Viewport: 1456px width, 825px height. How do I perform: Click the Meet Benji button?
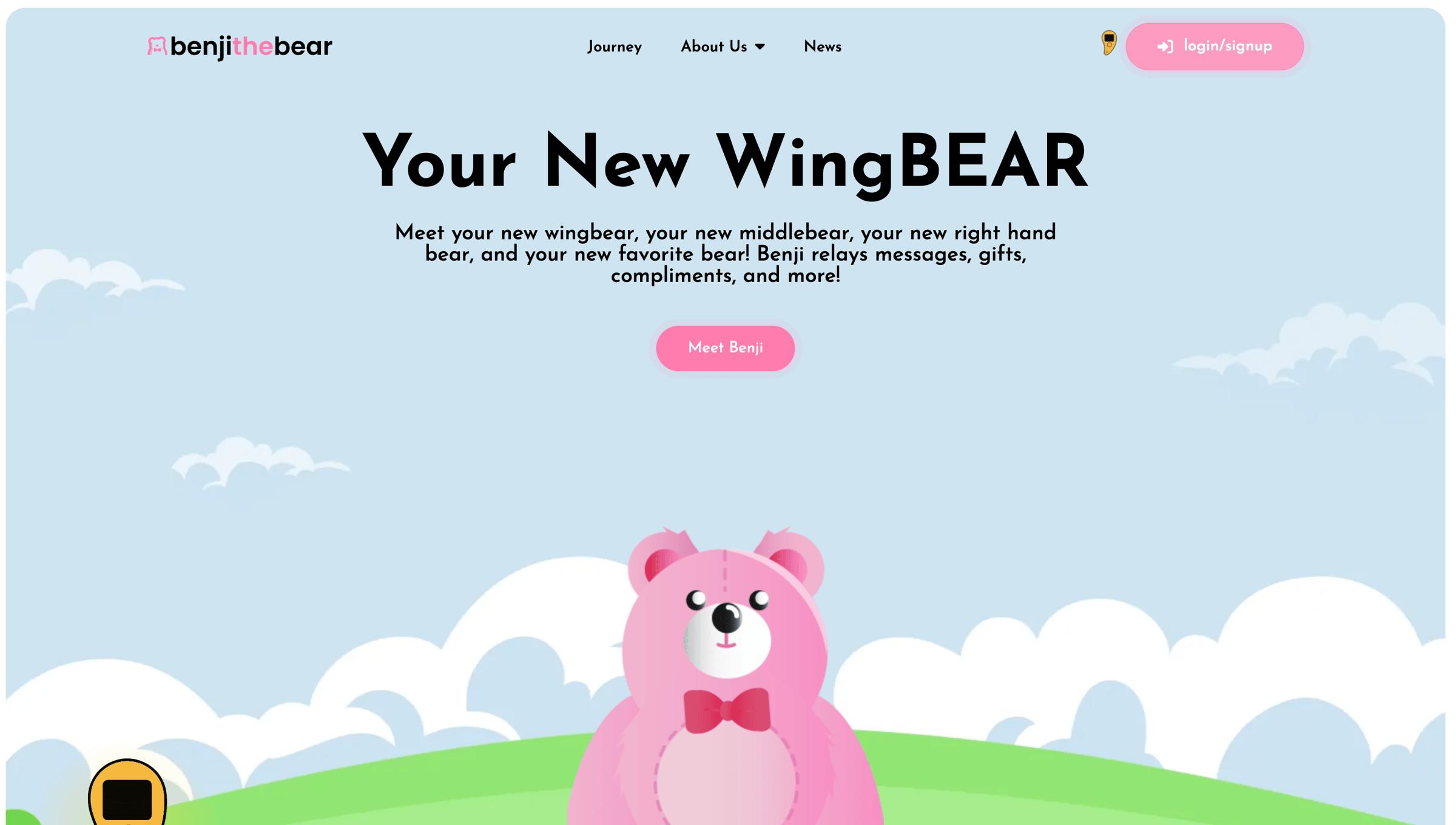click(x=725, y=348)
